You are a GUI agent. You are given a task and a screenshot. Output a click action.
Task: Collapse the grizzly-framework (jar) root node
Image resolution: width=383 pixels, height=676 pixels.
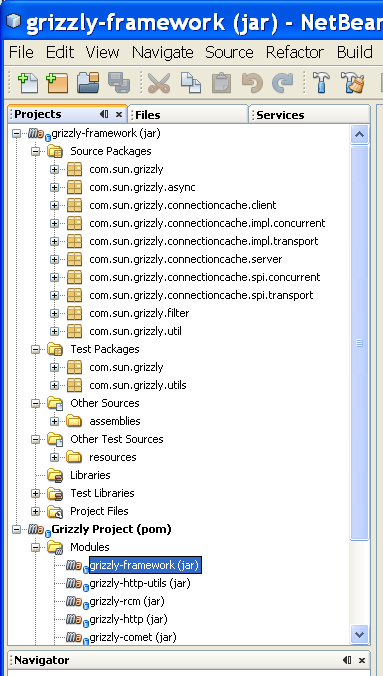(16, 133)
